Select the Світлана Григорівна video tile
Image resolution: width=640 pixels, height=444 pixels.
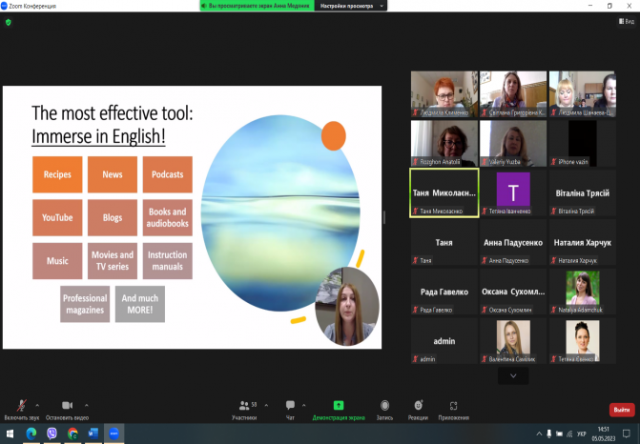513,94
